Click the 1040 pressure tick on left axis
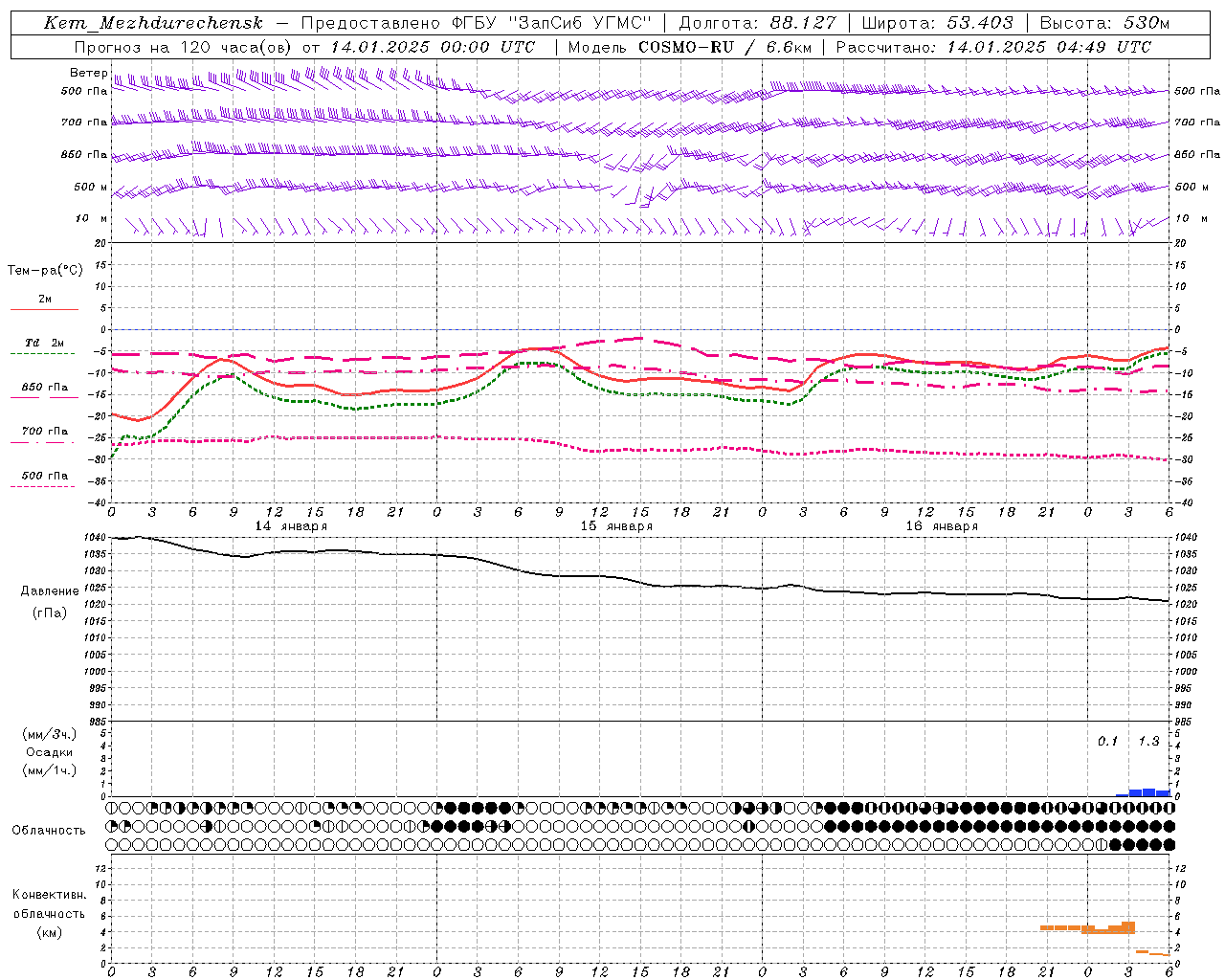Image resolution: width=1225 pixels, height=980 pixels. pyautogui.click(x=95, y=538)
